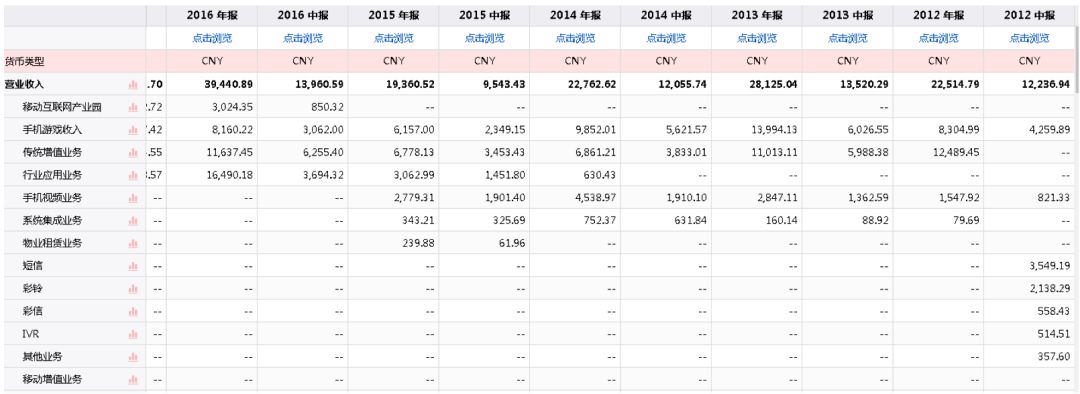Select the 2014 中报 column header
Image resolution: width=1080 pixels, height=394 pixels.
coord(666,16)
